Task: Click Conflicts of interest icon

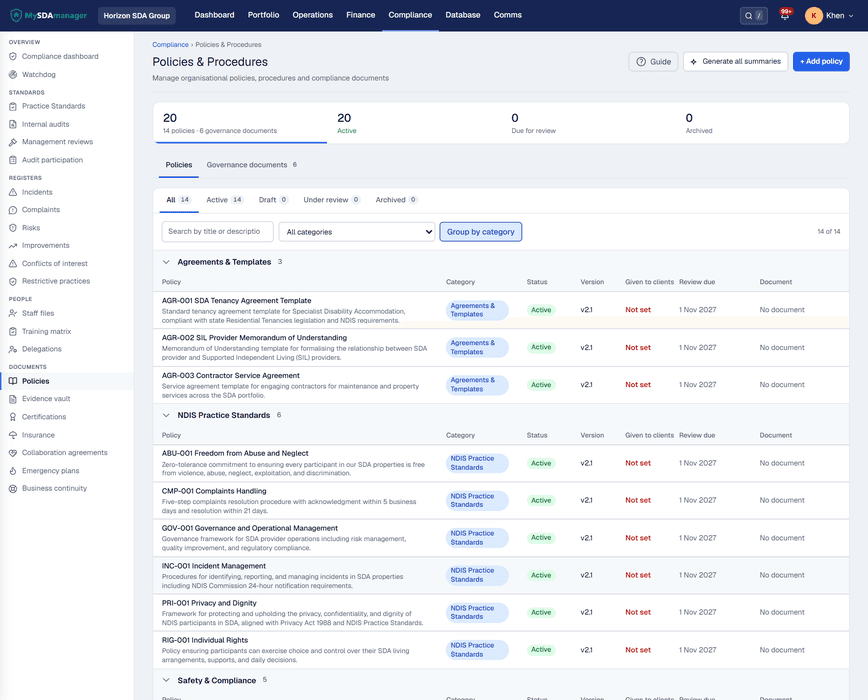Action: tap(13, 264)
